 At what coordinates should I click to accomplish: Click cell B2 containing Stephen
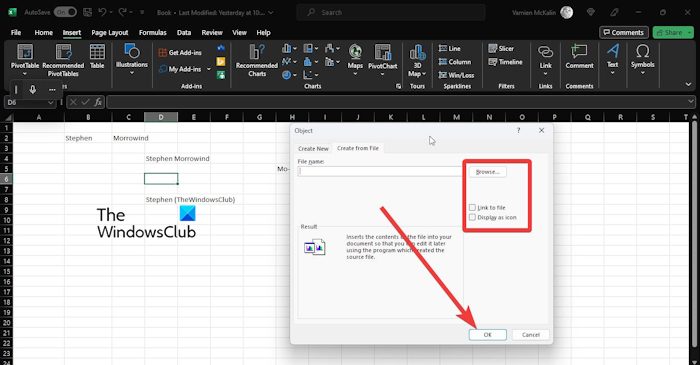[x=88, y=138]
